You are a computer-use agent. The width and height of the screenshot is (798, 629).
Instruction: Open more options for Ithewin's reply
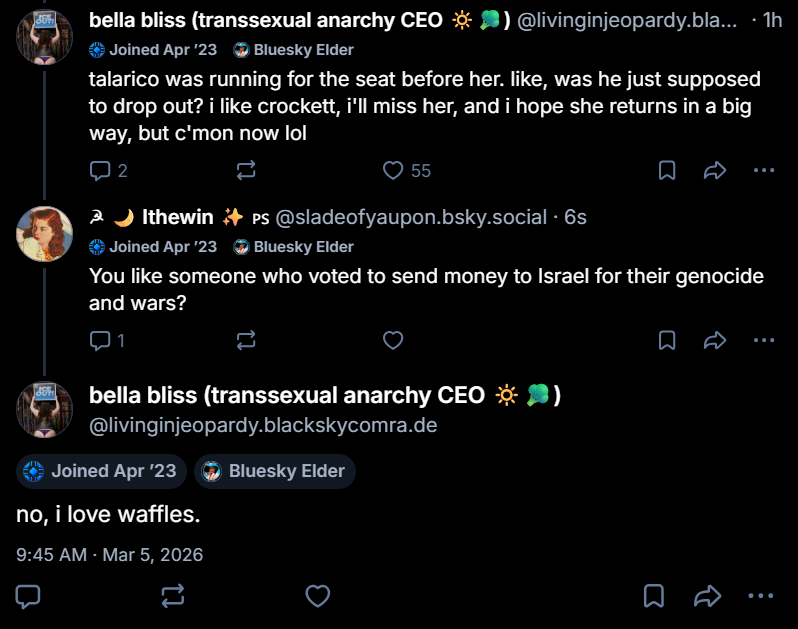pos(764,341)
